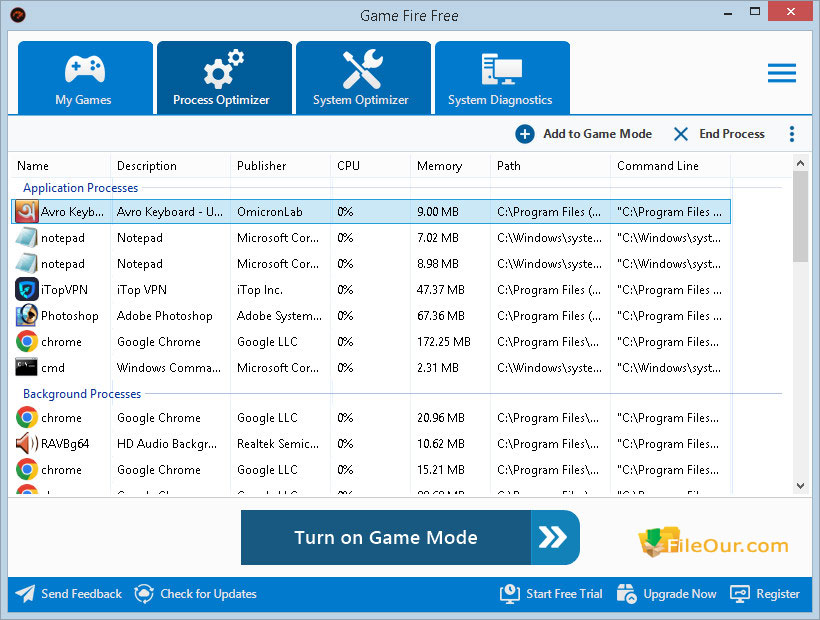Click the 'iTop Inc.' publisher cell
This screenshot has height=620, width=820.
pyautogui.click(x=260, y=290)
